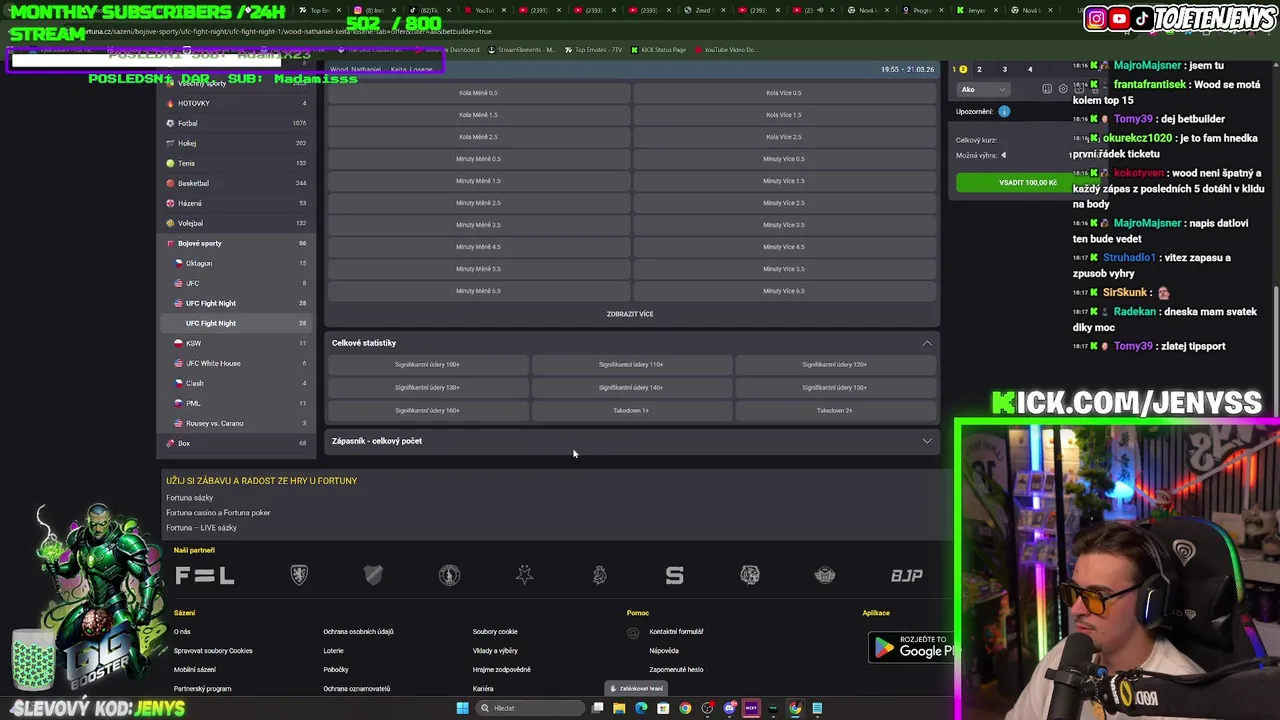Screen dimensions: 1280x720
Task: Select ticket tab 1
Action: [x=960, y=69]
